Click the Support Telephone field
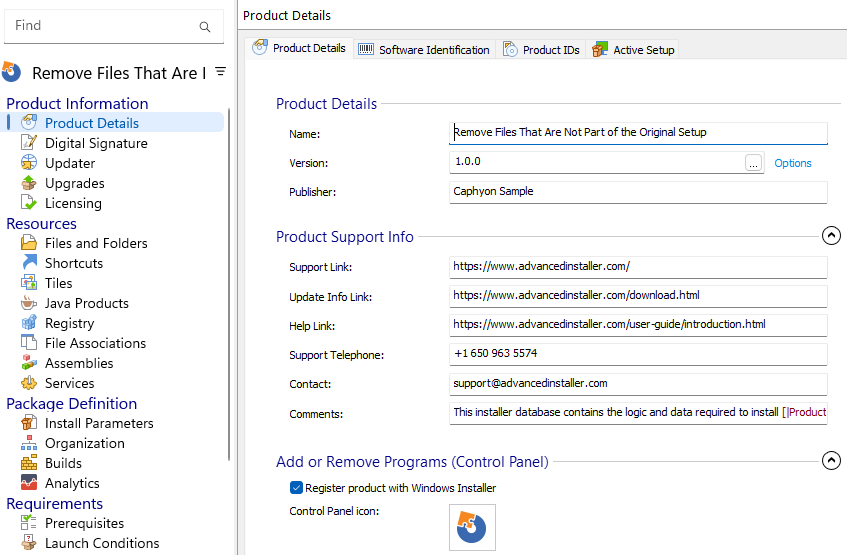Image resolution: width=847 pixels, height=555 pixels. (x=638, y=355)
